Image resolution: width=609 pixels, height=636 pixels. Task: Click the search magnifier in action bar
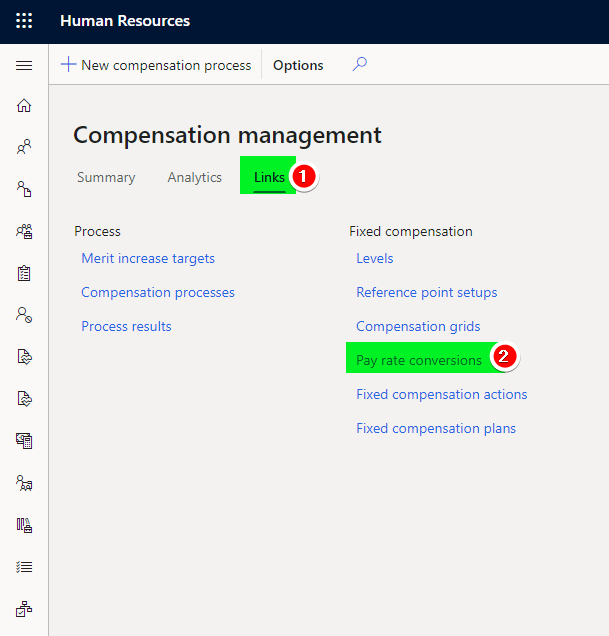[359, 64]
